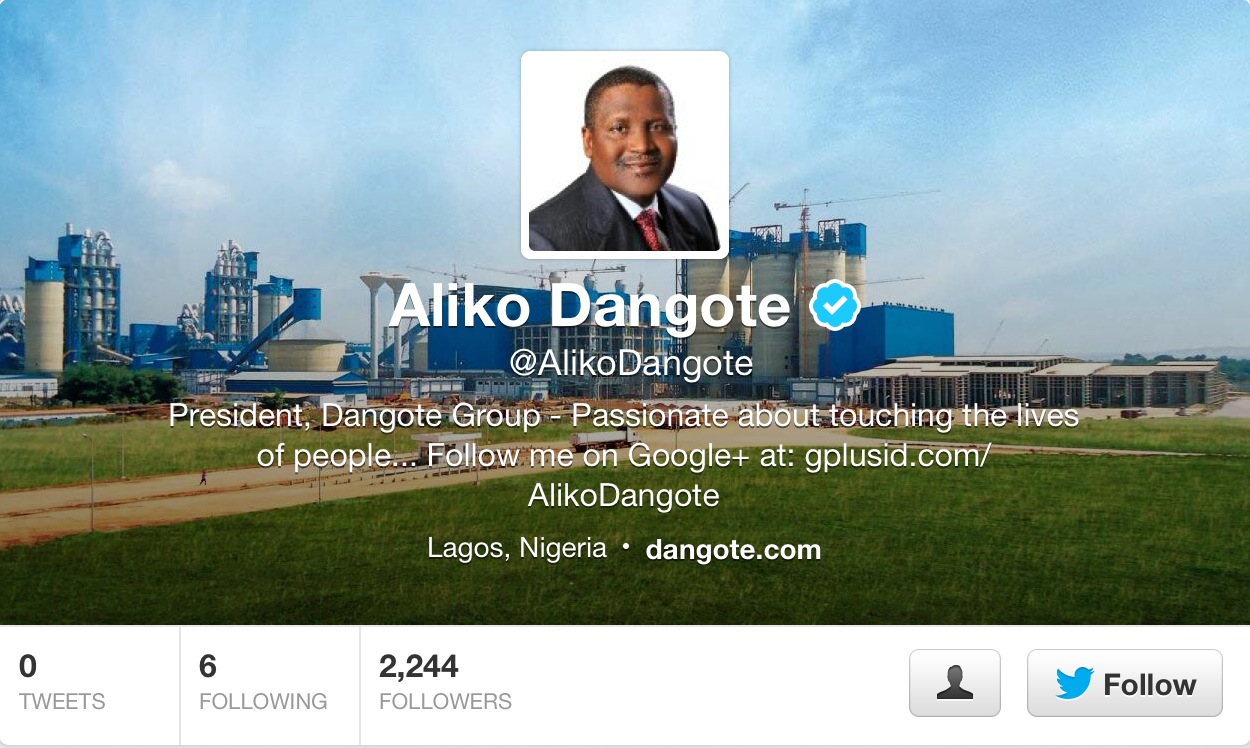The height and width of the screenshot is (748, 1250).
Task: Click the 6 following count number
Action: pyautogui.click(x=208, y=666)
